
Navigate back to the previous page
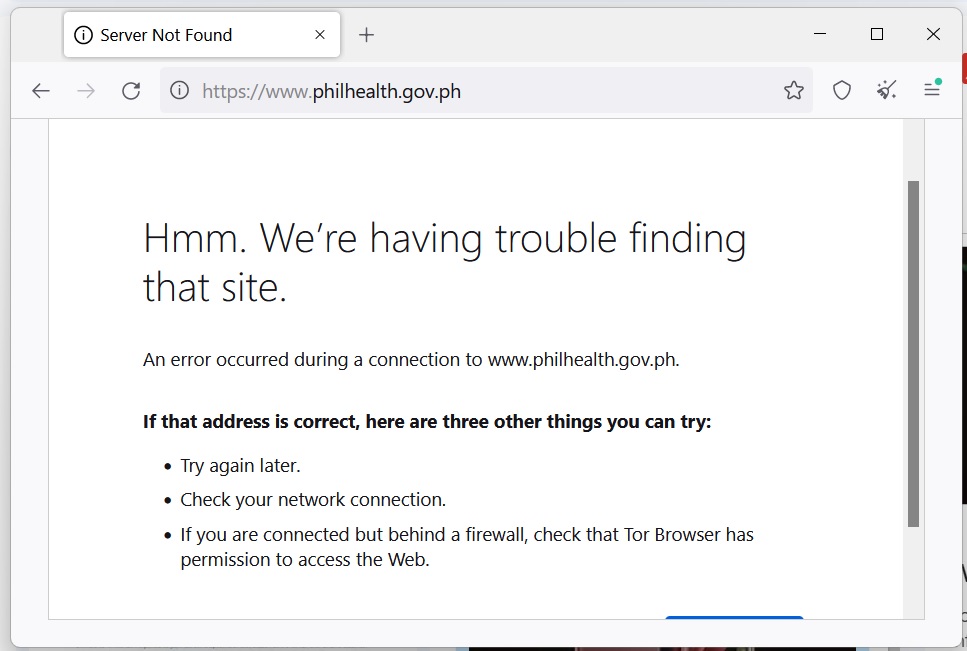(x=40, y=90)
